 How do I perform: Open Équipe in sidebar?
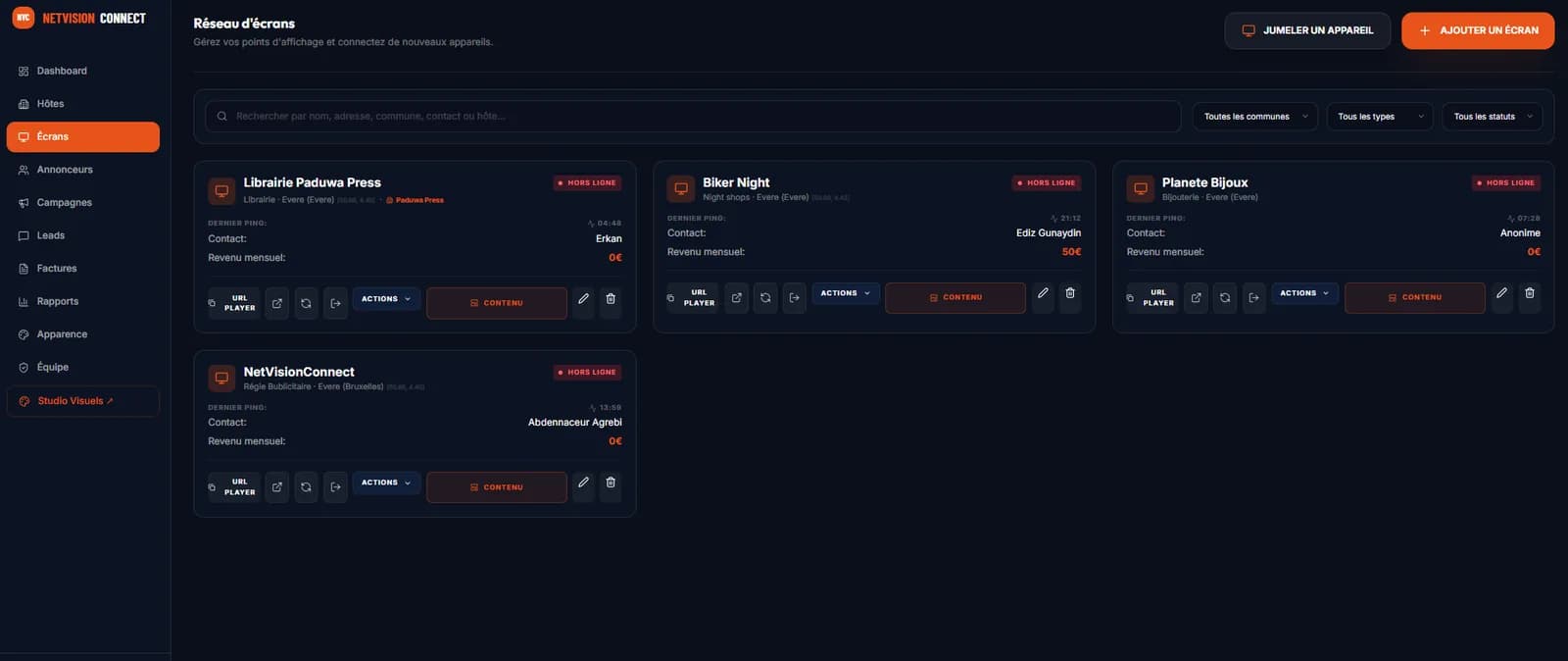pos(82,367)
